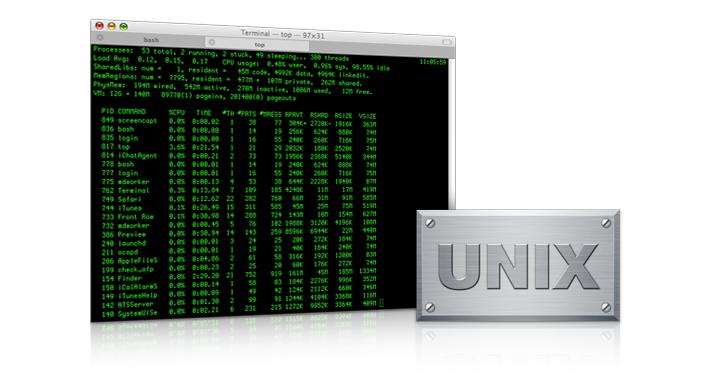Click the Finder process name
Screen dimensions: 711x388
tap(129, 278)
